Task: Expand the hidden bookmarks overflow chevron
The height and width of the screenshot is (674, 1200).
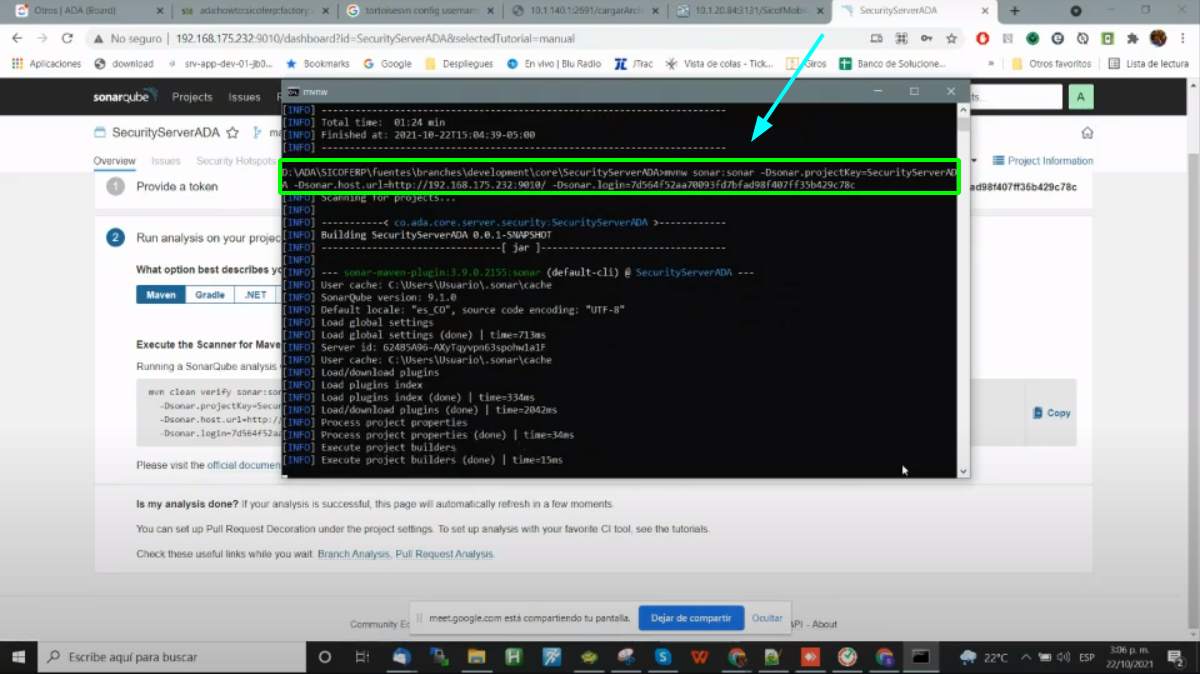Action: [991, 64]
